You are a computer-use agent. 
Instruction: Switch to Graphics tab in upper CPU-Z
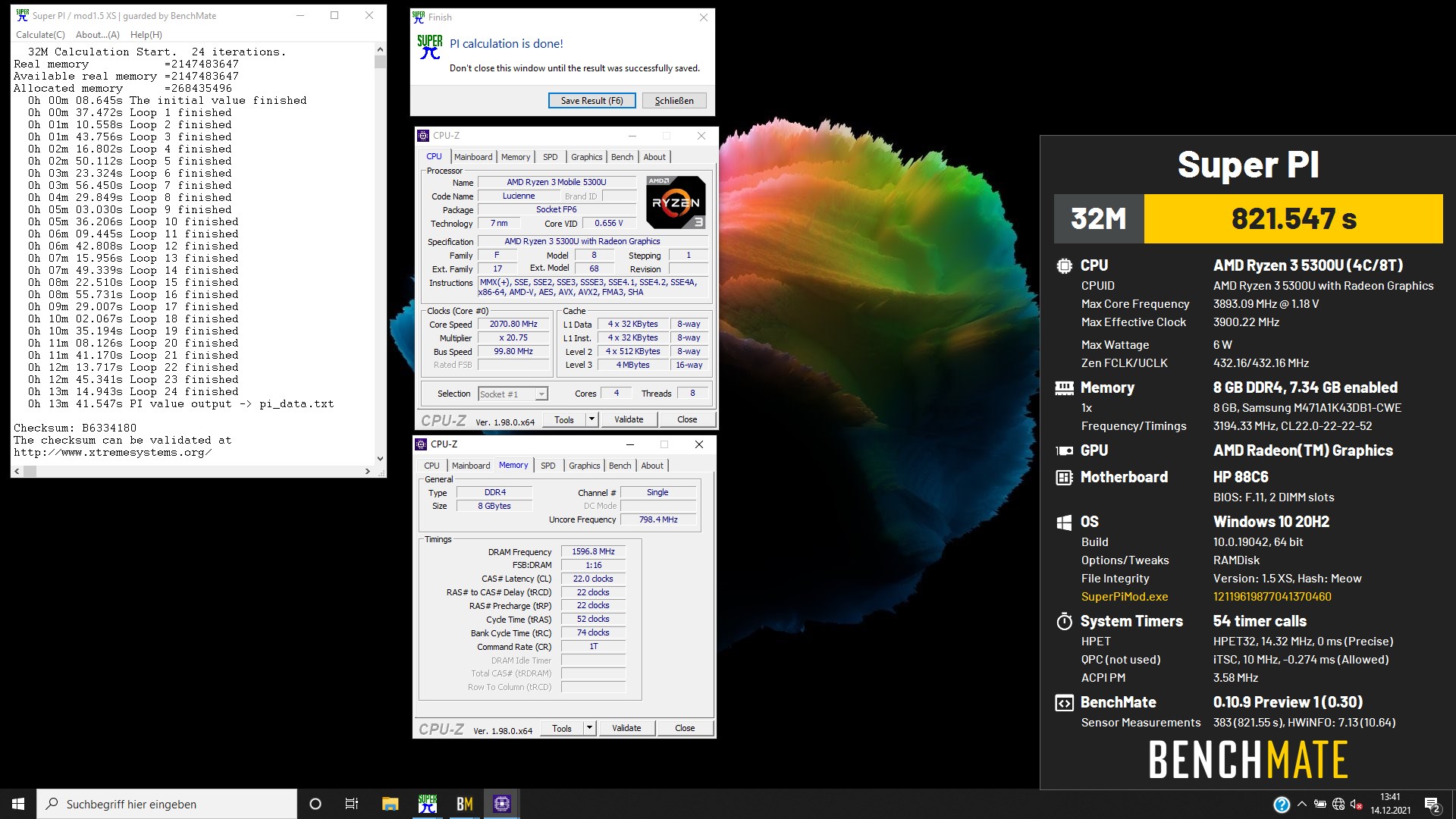(587, 157)
